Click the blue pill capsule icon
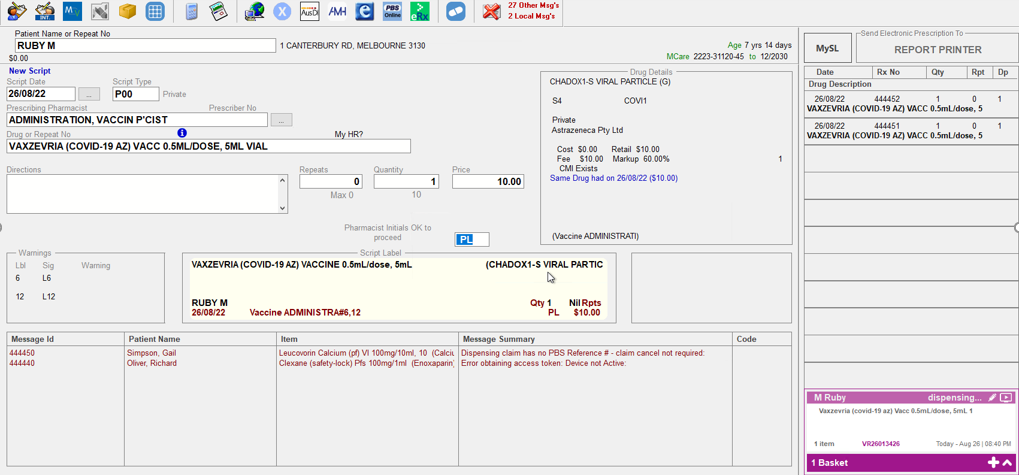 (456, 11)
